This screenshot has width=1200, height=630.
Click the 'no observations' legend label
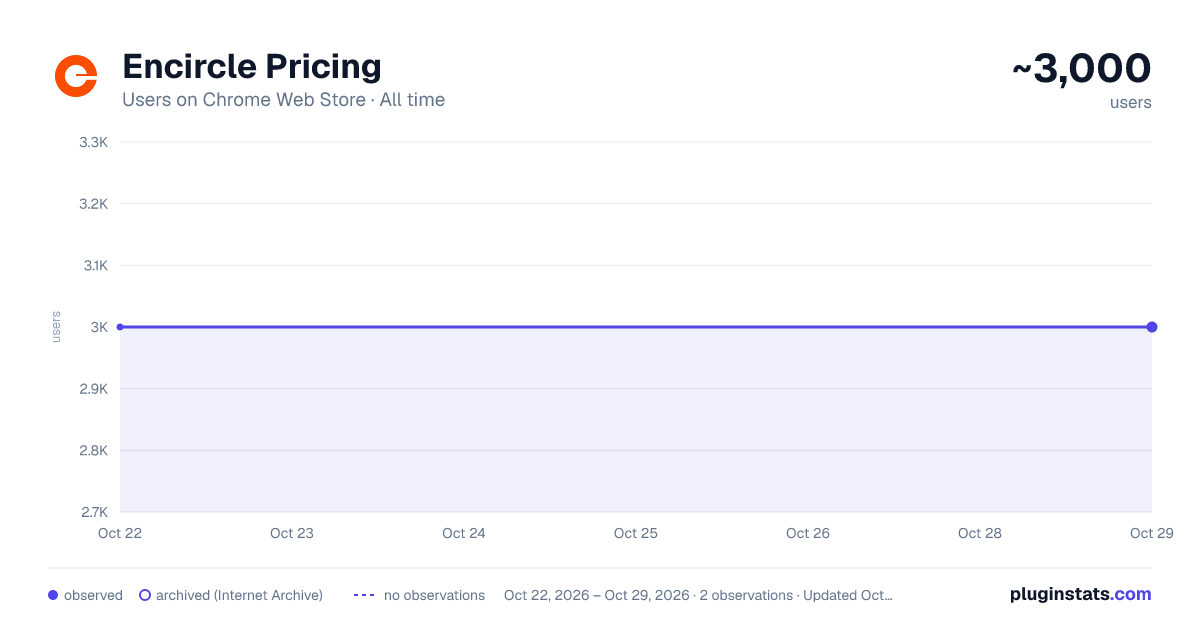(434, 595)
